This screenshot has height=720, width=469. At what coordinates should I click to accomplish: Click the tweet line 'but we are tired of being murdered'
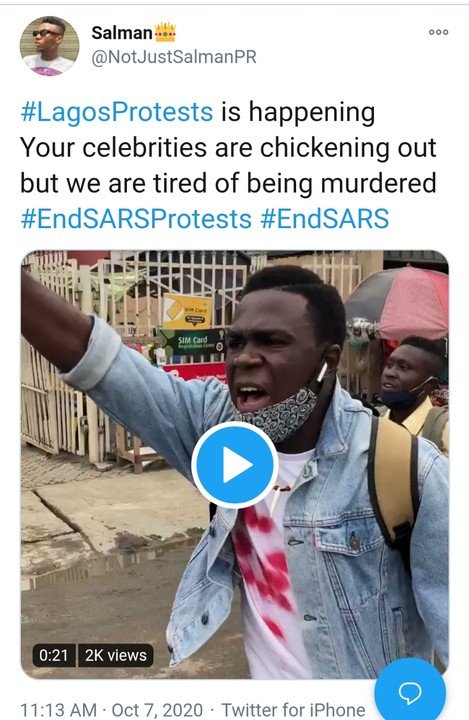tap(228, 183)
